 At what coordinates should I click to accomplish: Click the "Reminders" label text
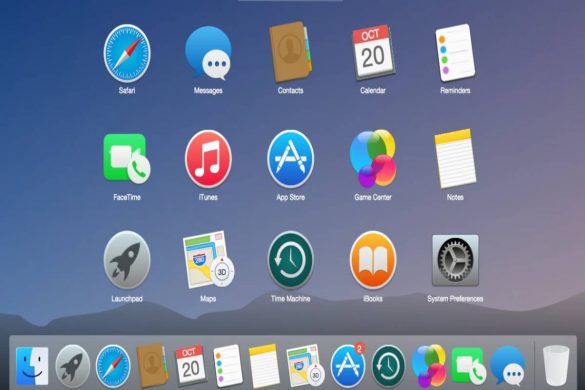[x=455, y=90]
